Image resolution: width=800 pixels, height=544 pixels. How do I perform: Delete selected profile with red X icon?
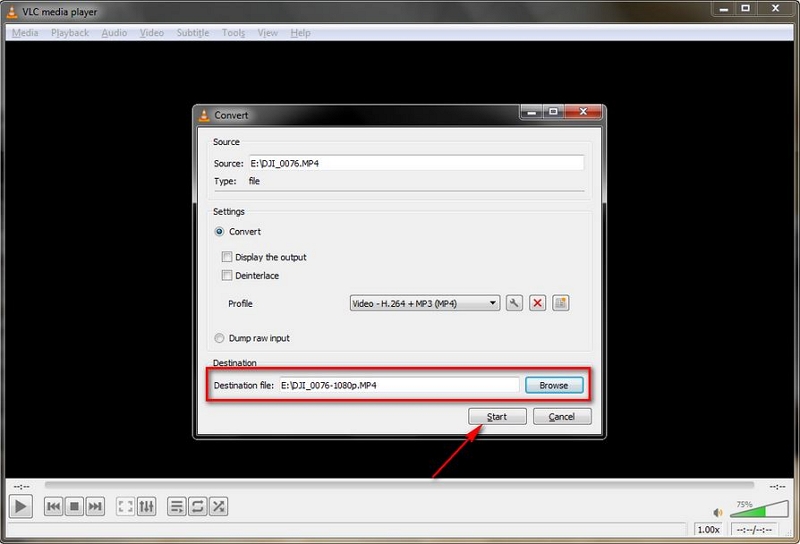(537, 303)
